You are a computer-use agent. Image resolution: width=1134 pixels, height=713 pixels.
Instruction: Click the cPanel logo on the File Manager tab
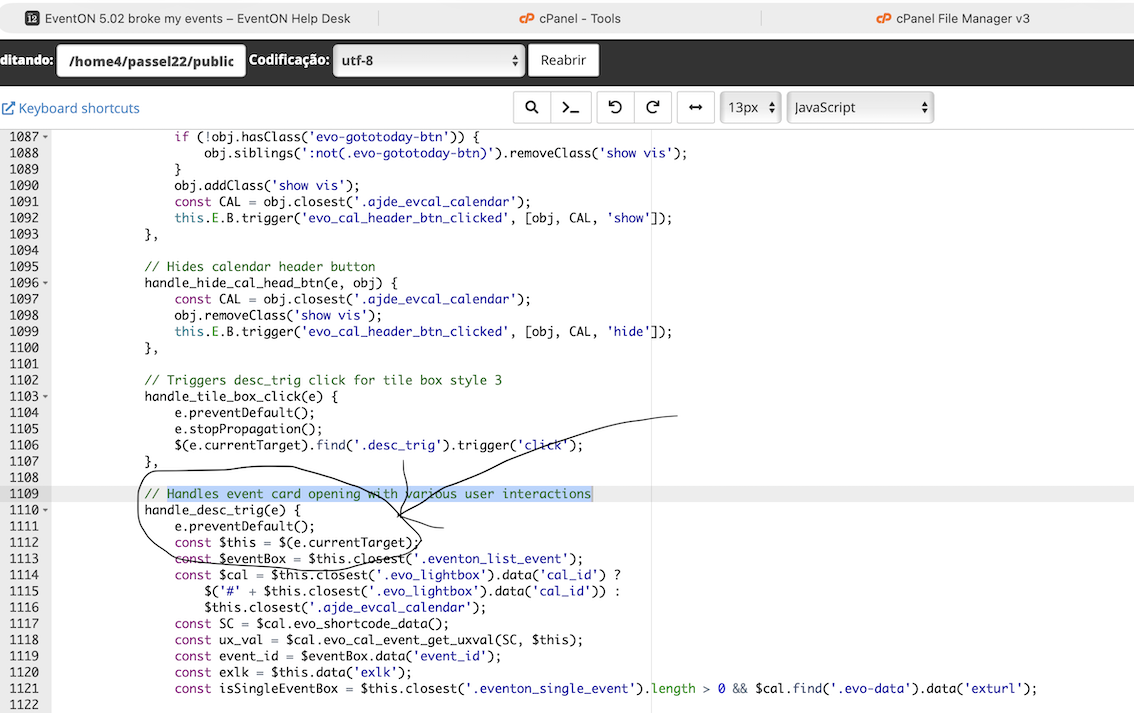[x=883, y=18]
